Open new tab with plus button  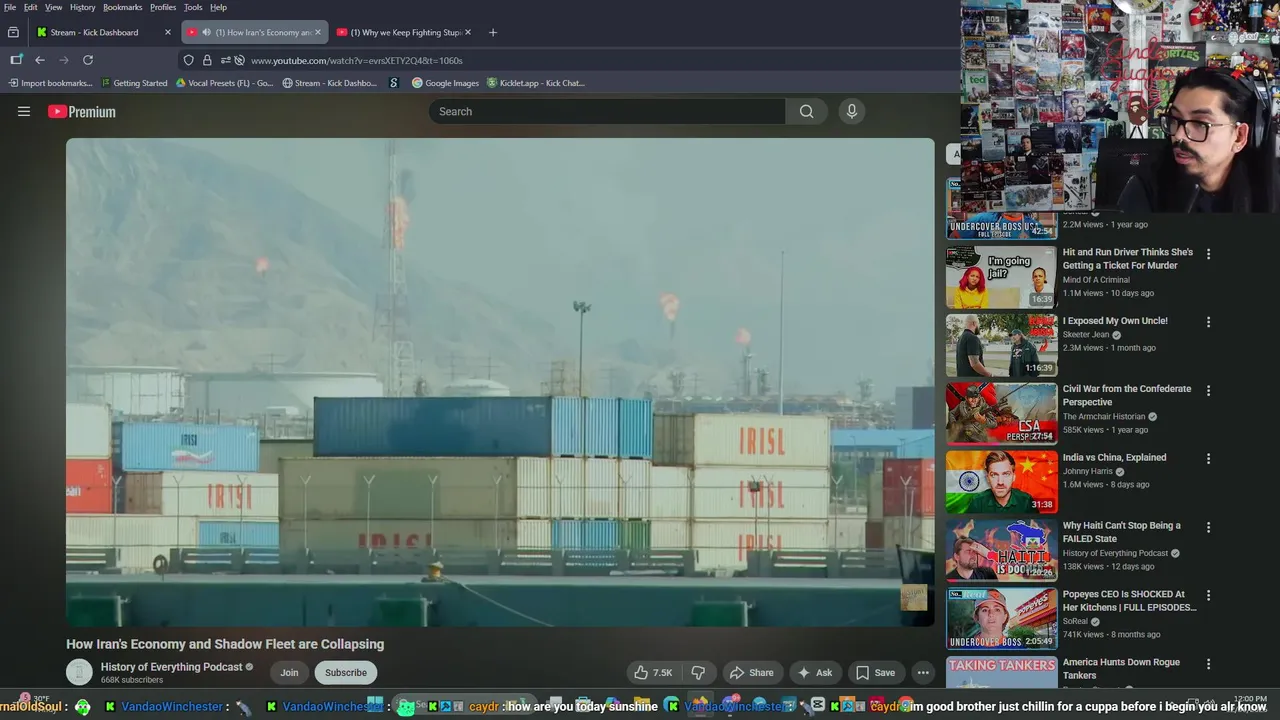(492, 32)
